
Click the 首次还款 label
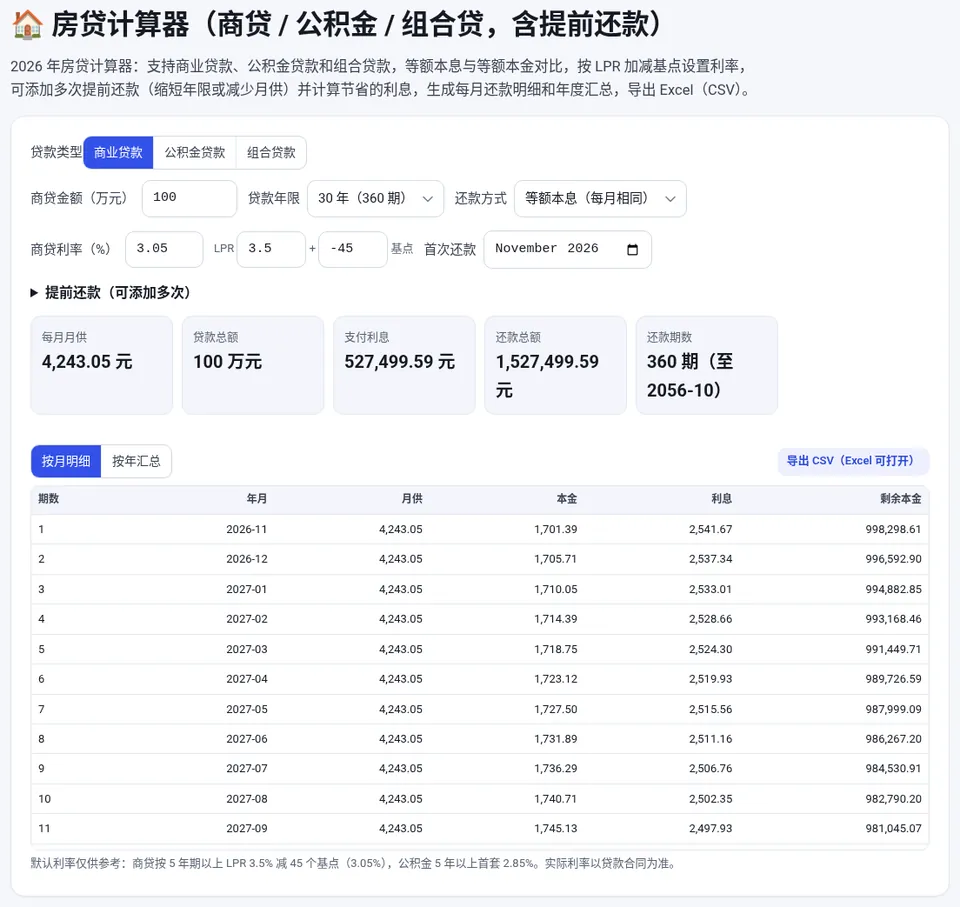(450, 249)
